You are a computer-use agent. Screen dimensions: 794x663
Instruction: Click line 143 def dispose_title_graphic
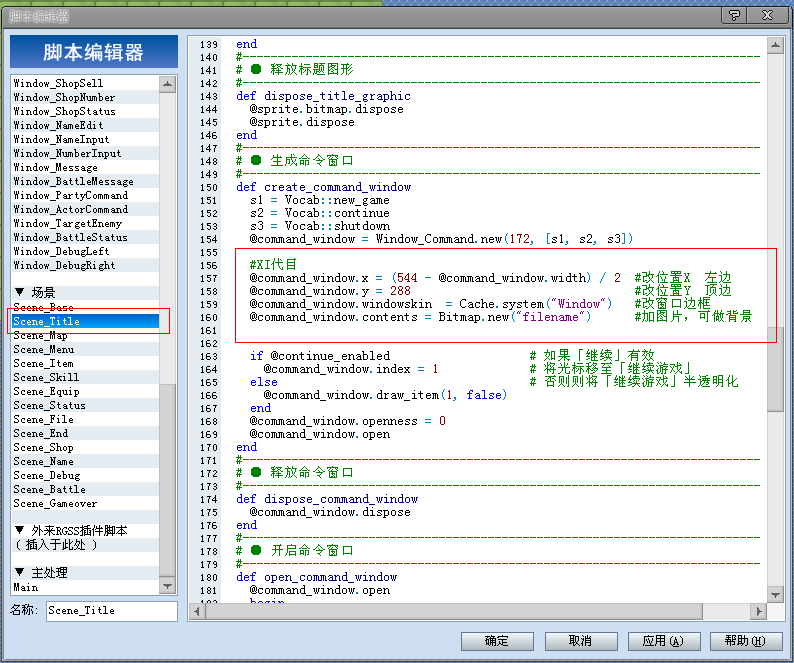323,96
